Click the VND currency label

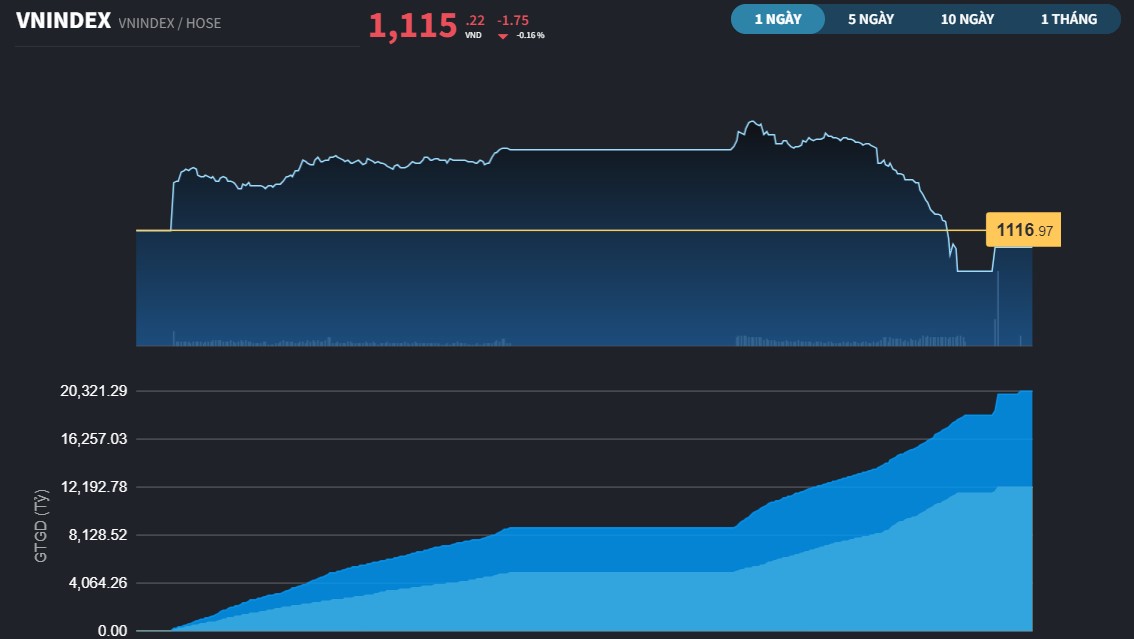point(473,35)
